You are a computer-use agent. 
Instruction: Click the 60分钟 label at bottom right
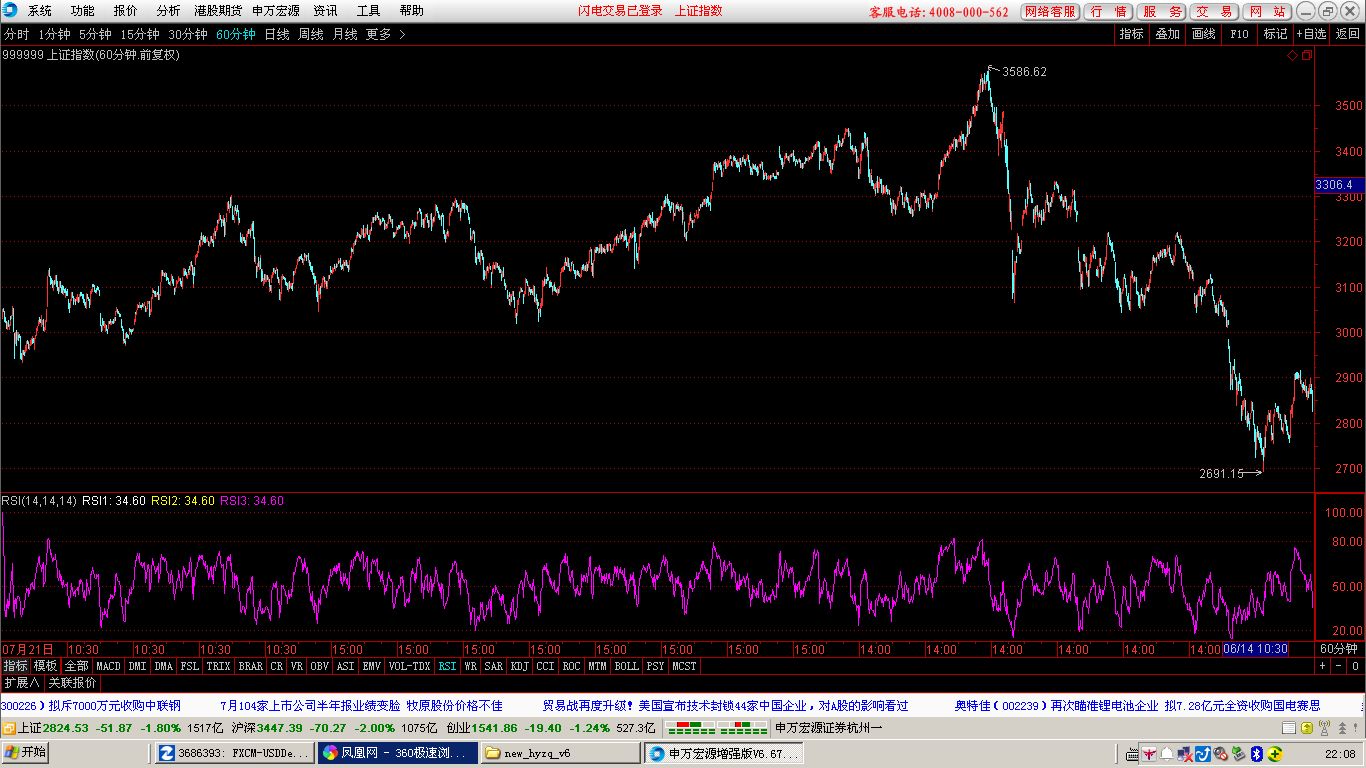1339,649
